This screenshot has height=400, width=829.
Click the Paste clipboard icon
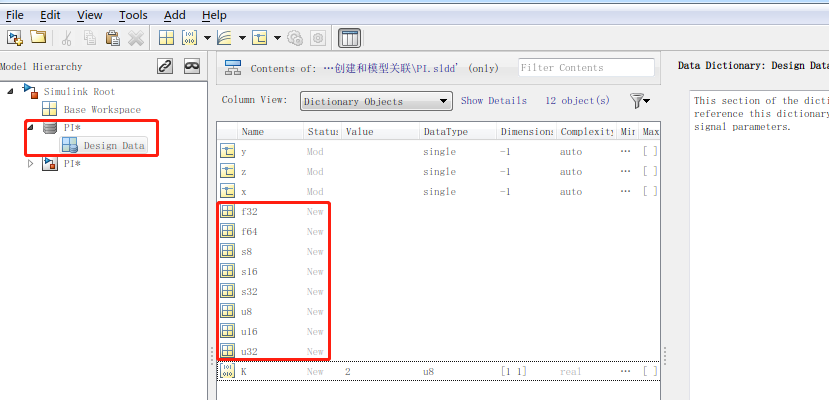click(x=113, y=38)
